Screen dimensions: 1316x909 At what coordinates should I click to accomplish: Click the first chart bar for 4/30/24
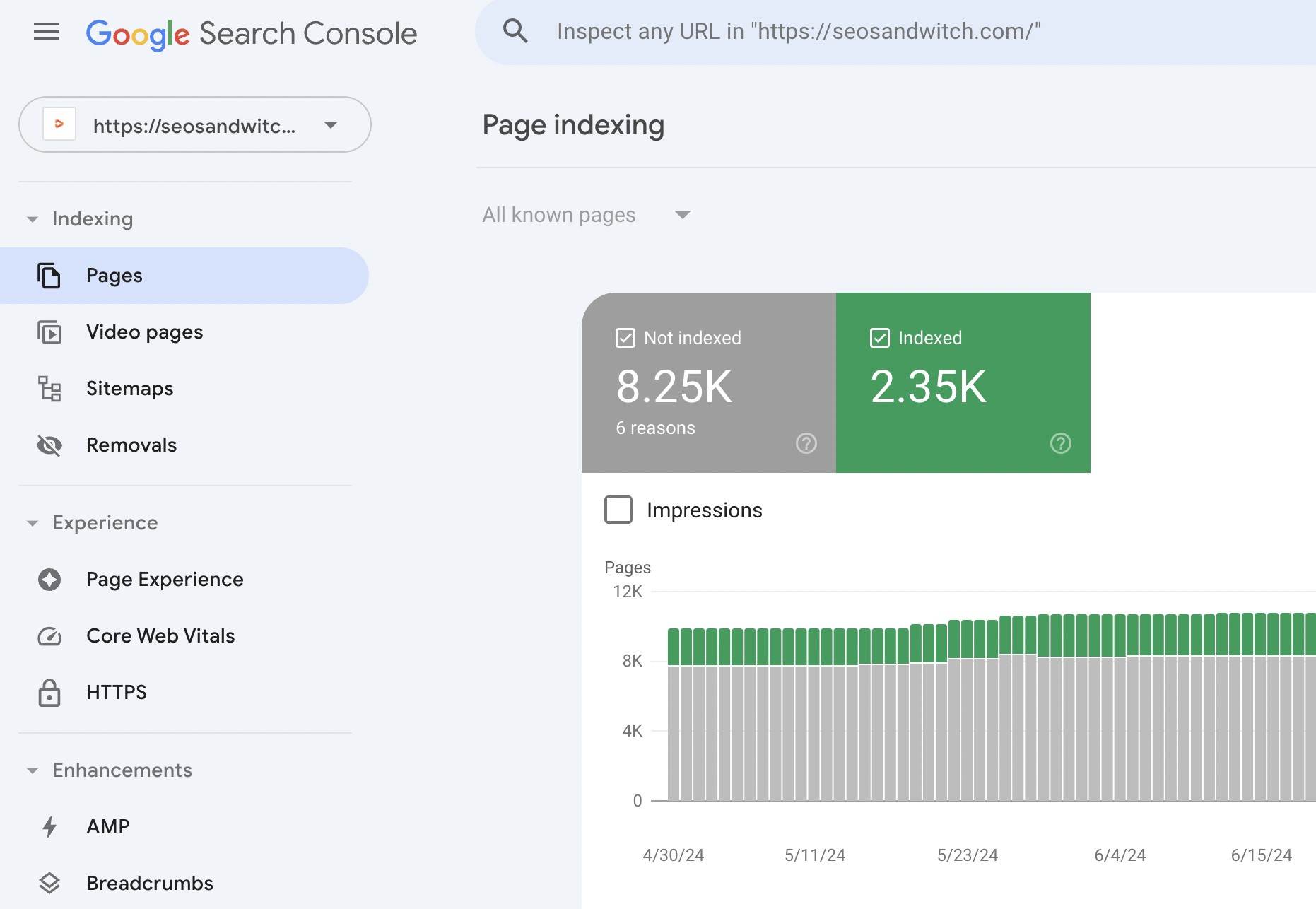(x=674, y=715)
